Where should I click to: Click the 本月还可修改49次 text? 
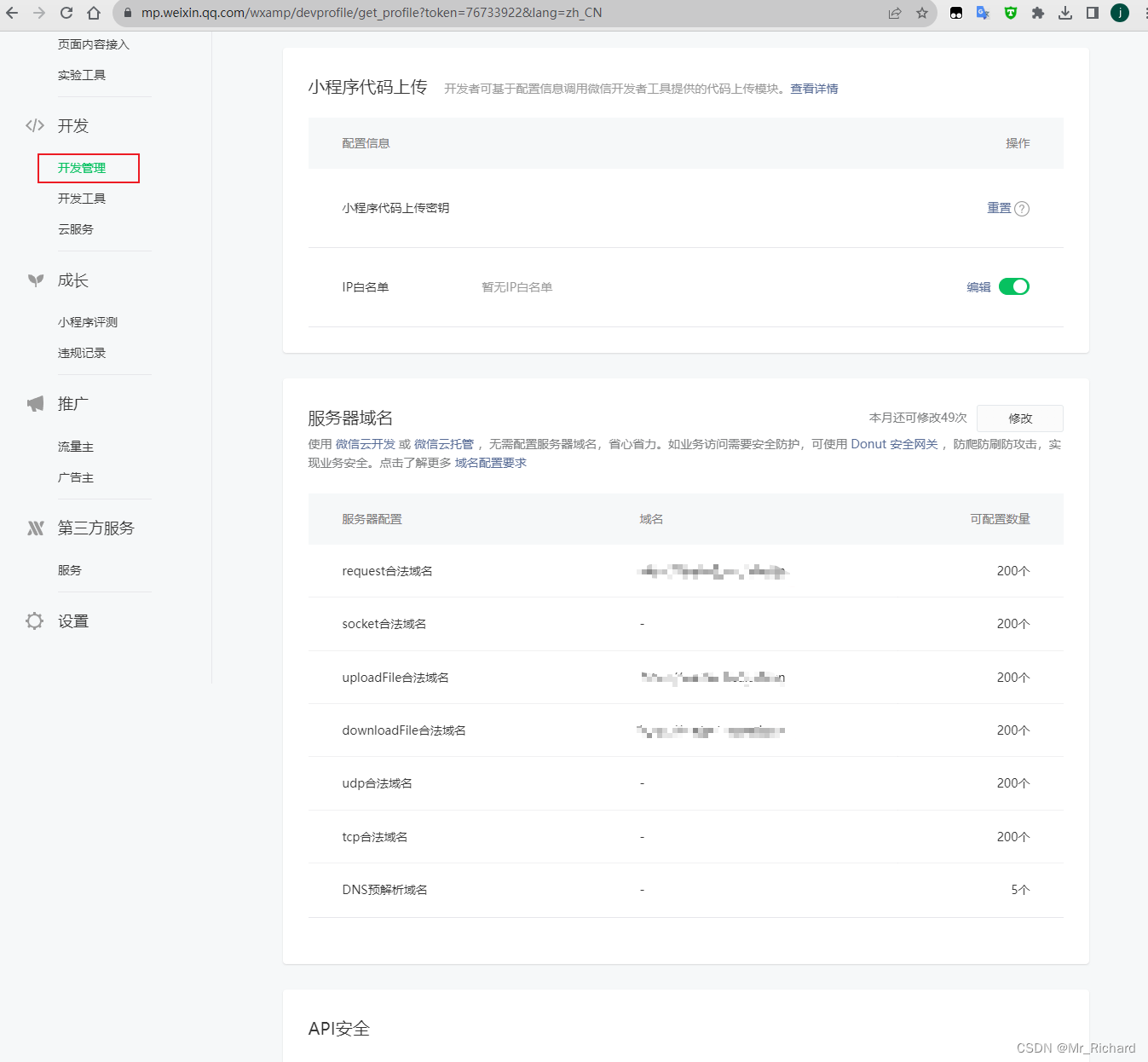(x=918, y=418)
